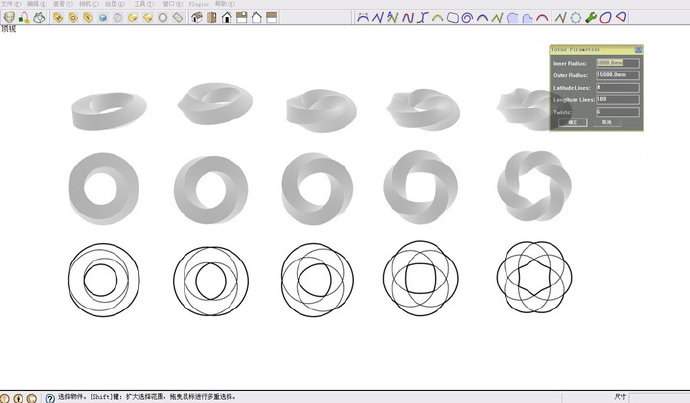690x403 pixels.
Task: Click the question mark help icon in status bar
Action: [50, 398]
